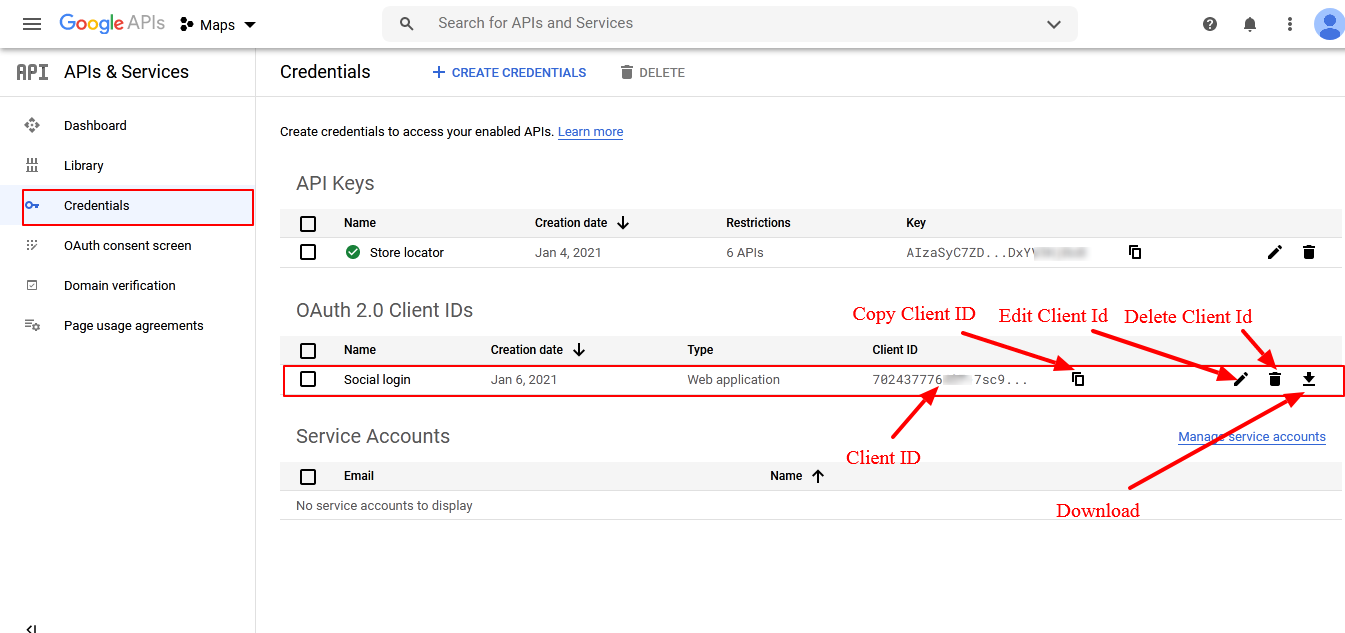Select all API Keys with header checkbox
Image resolution: width=1345 pixels, height=633 pixels.
308,224
